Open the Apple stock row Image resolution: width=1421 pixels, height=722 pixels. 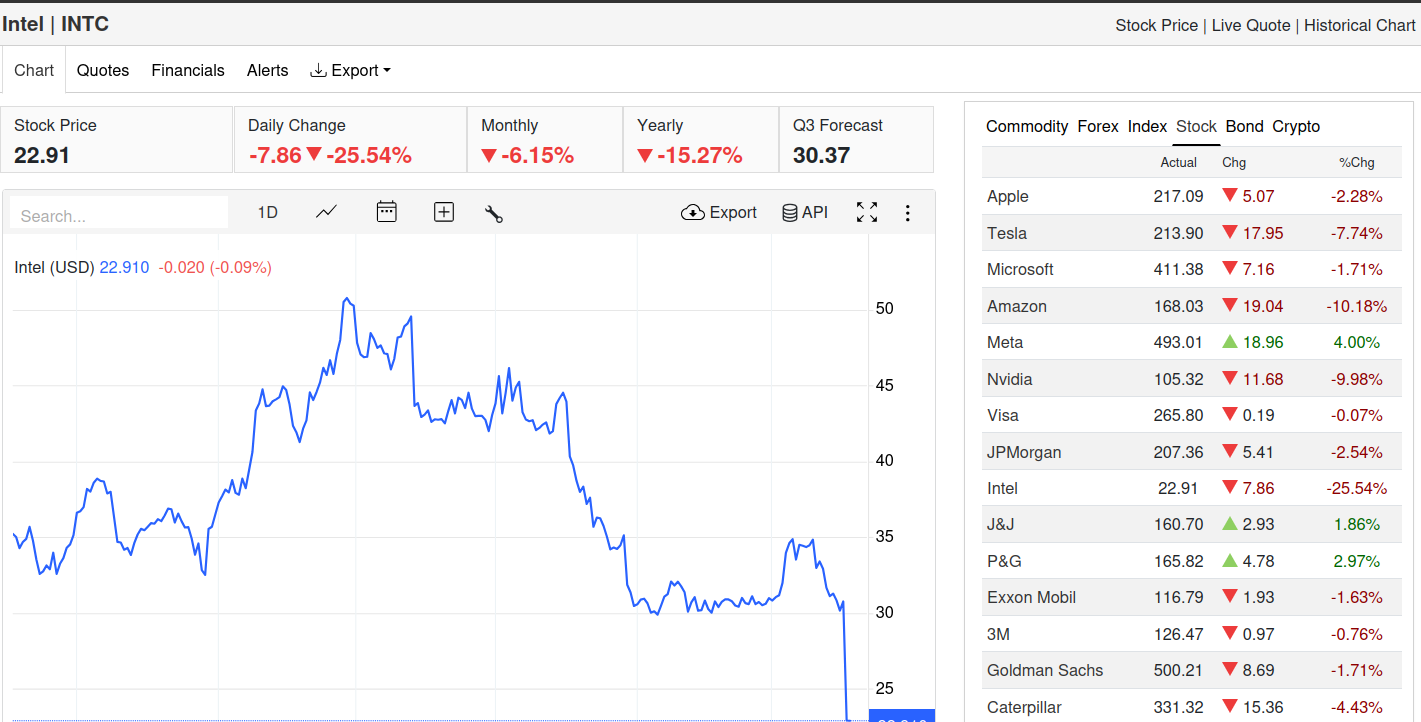pos(1192,196)
